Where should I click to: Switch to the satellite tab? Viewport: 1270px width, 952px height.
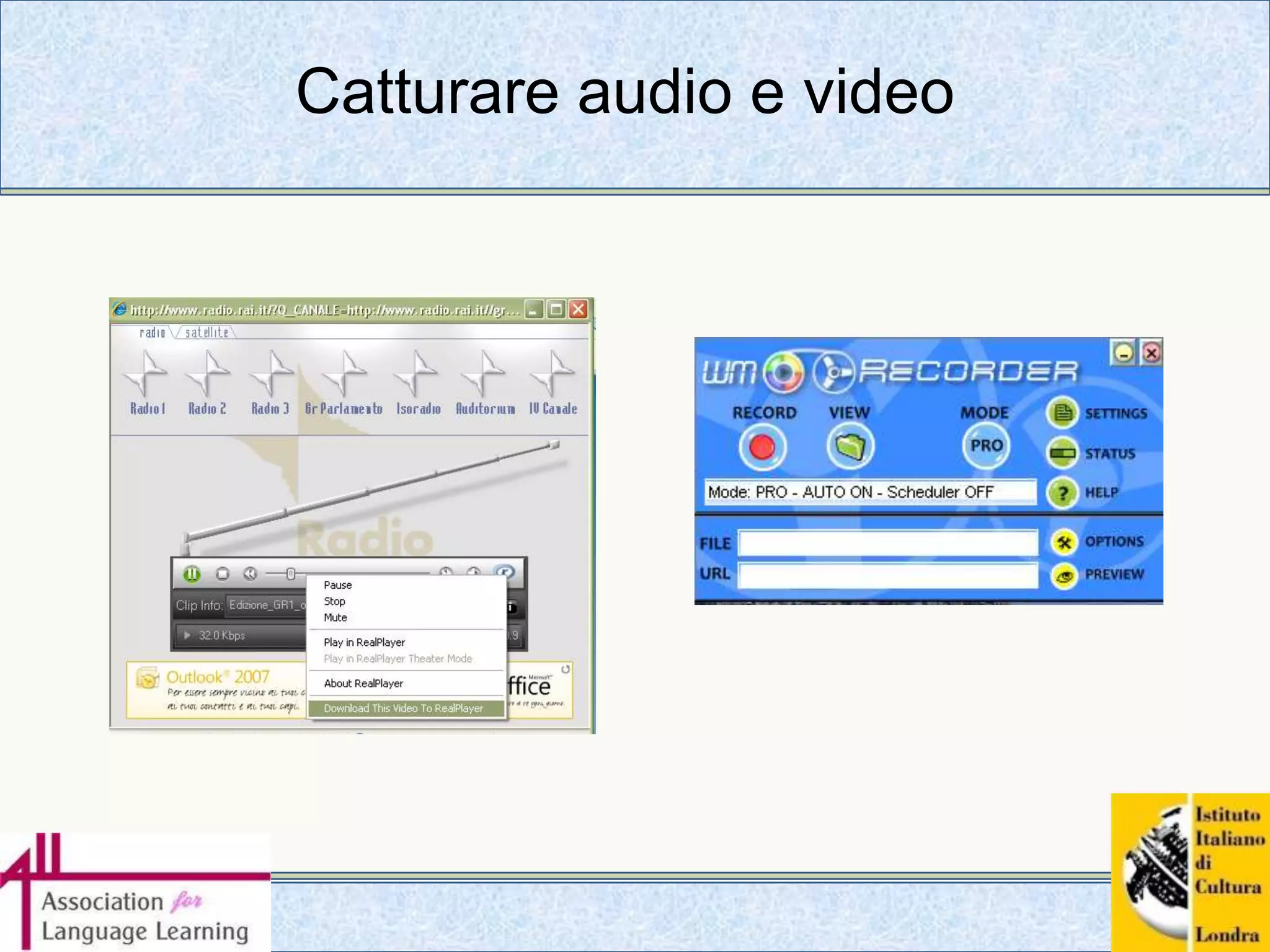[206, 333]
